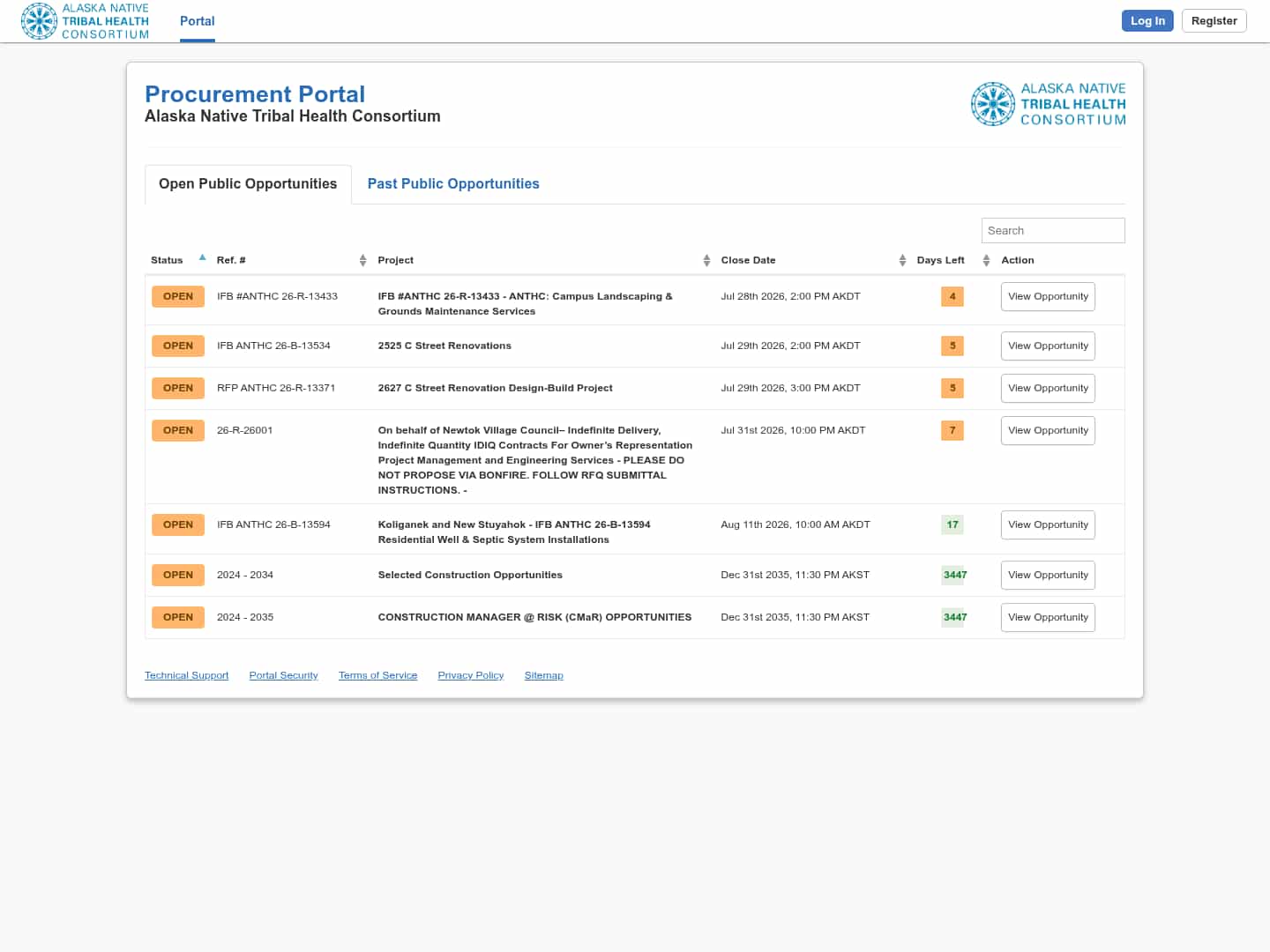1270x952 pixels.
Task: View Opportunity for CMaR opportunities row
Action: coord(1048,617)
